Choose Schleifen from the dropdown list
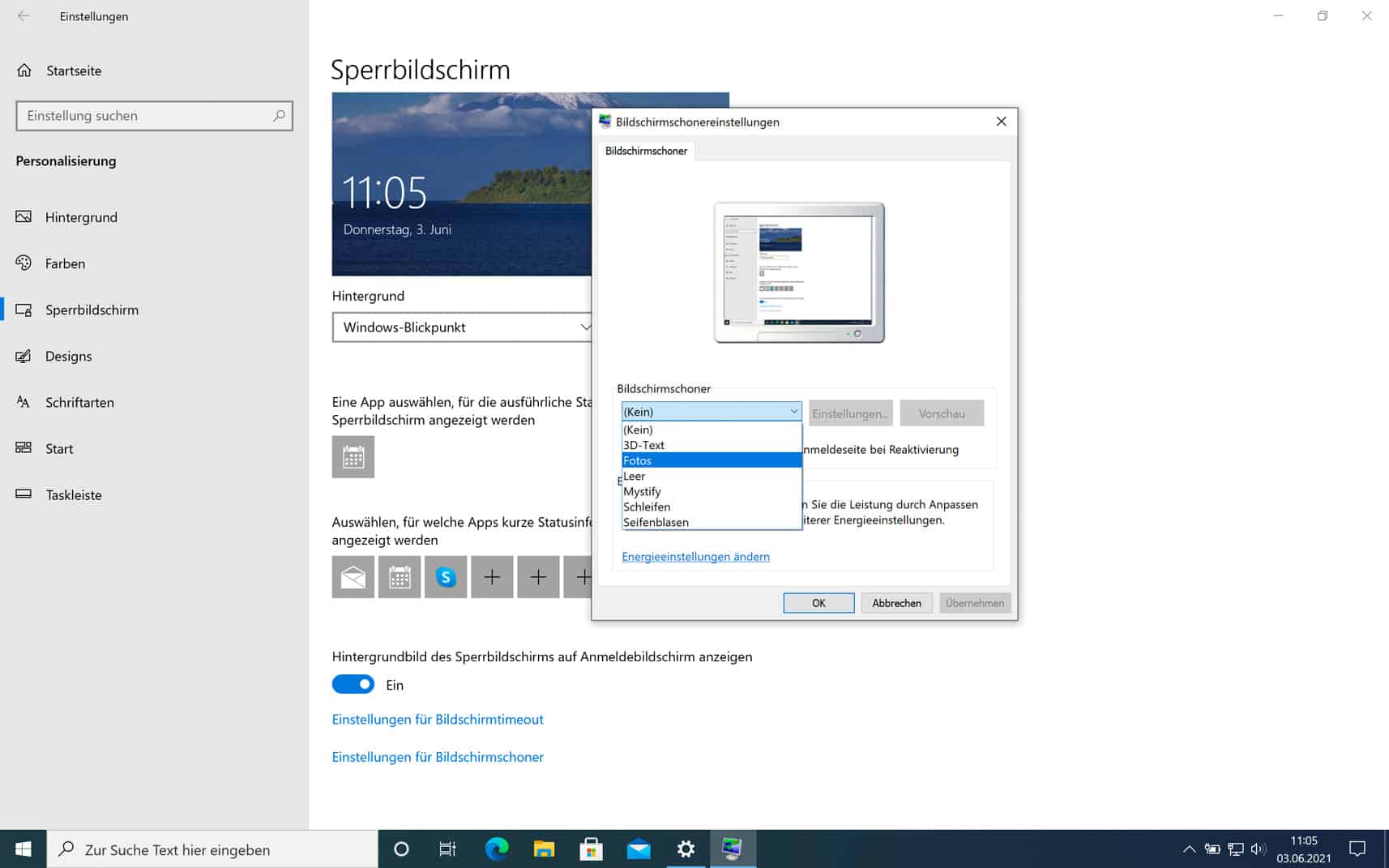Image resolution: width=1389 pixels, height=868 pixels. (712, 507)
